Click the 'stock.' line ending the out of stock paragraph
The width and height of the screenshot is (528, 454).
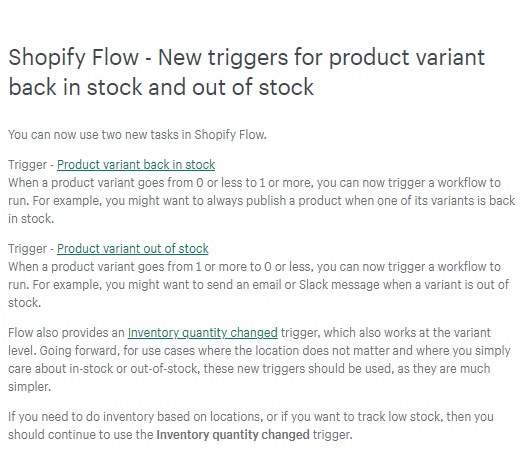point(25,303)
